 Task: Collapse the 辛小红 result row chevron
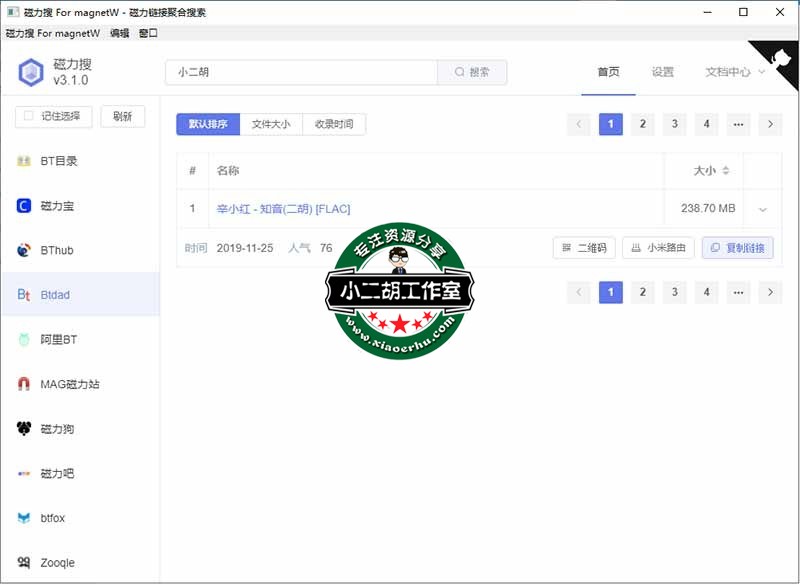(x=763, y=209)
